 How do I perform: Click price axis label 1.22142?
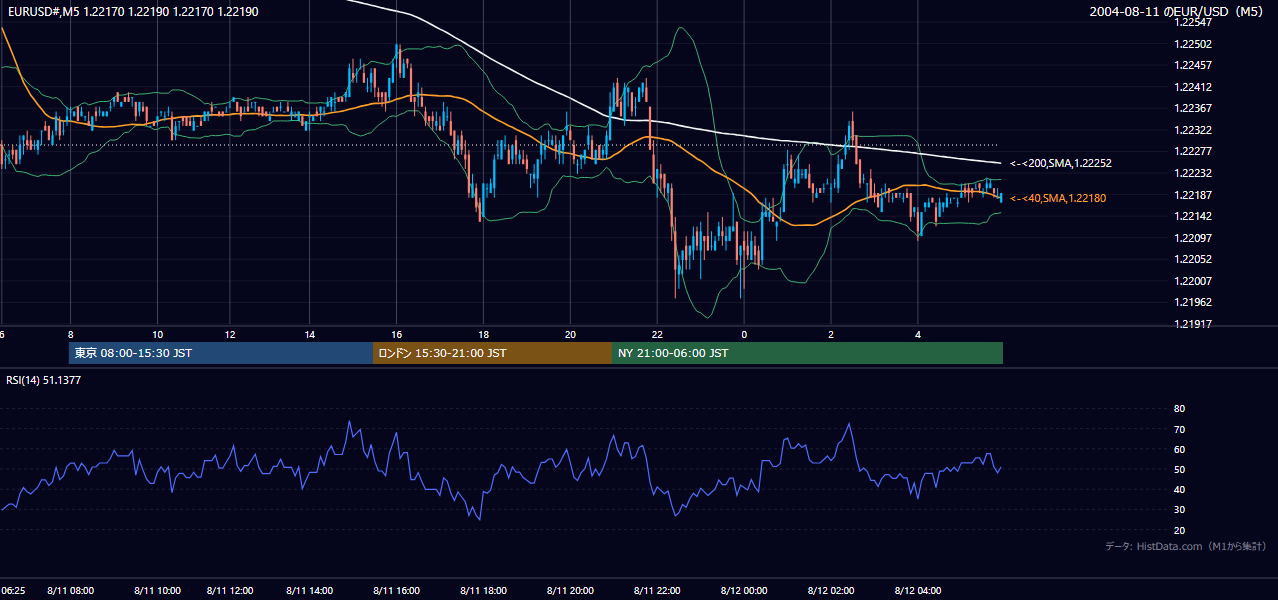pyautogui.click(x=1193, y=216)
